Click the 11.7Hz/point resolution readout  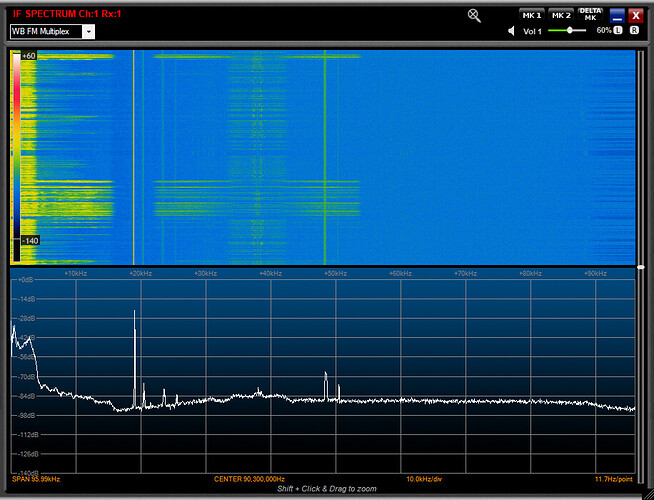coord(614,479)
